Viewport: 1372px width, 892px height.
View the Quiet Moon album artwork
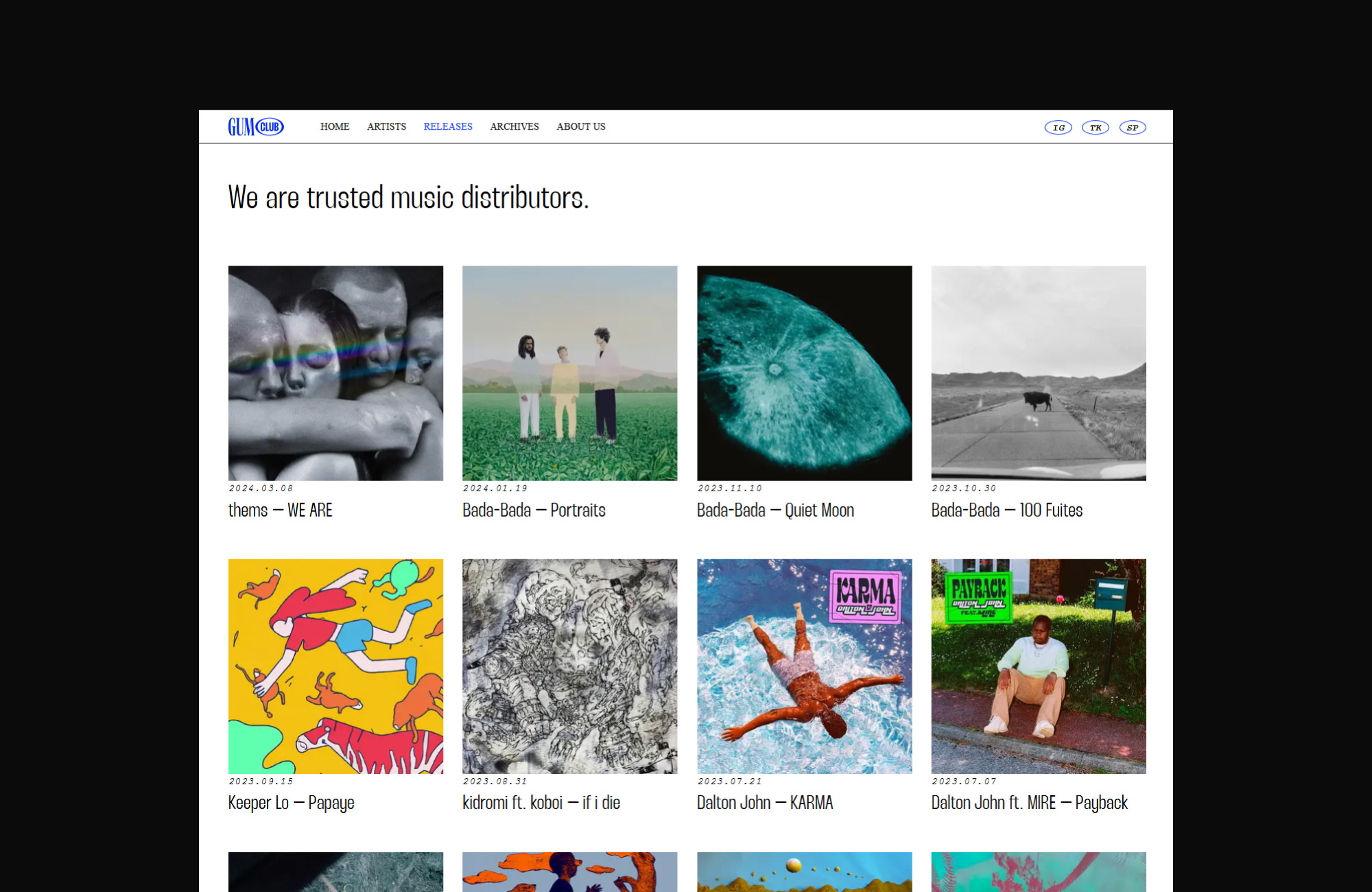pos(804,373)
